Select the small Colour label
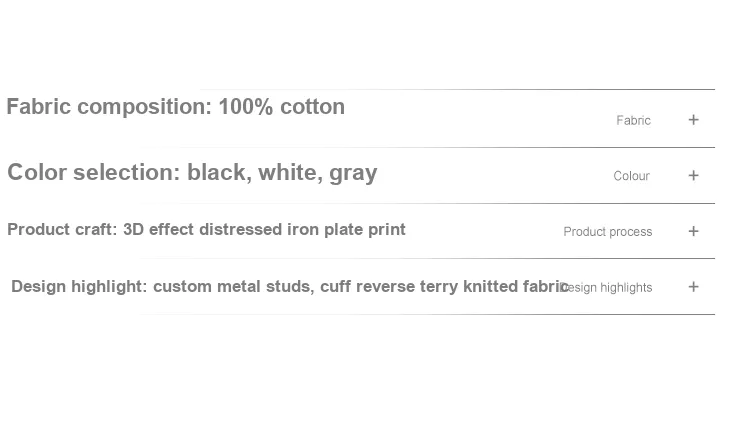 631,176
